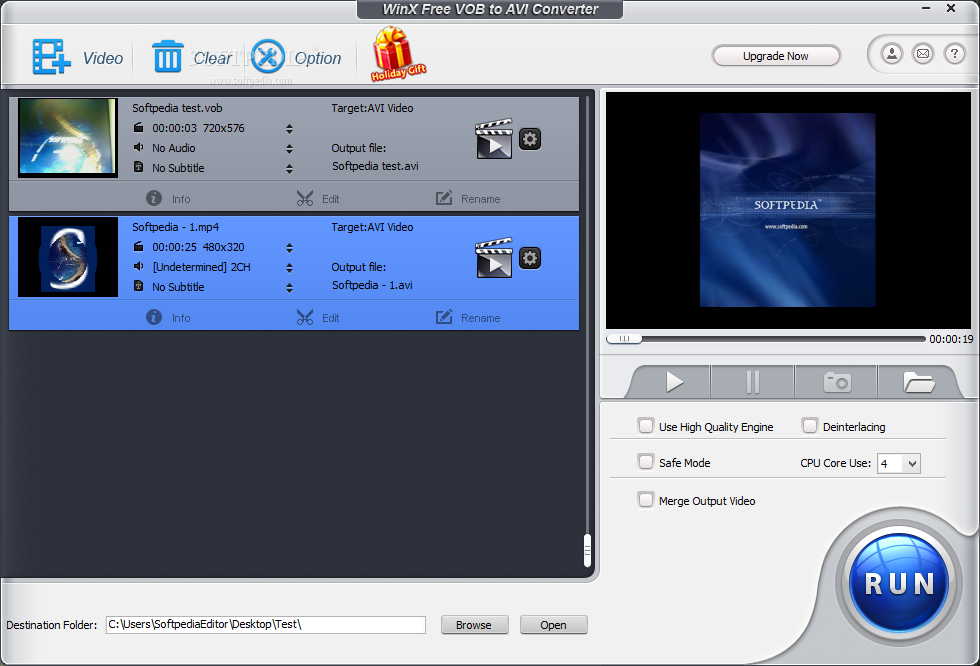Click 'Target:AVI Video' for Softpedia - 1.mp4

pyautogui.click(x=372, y=227)
